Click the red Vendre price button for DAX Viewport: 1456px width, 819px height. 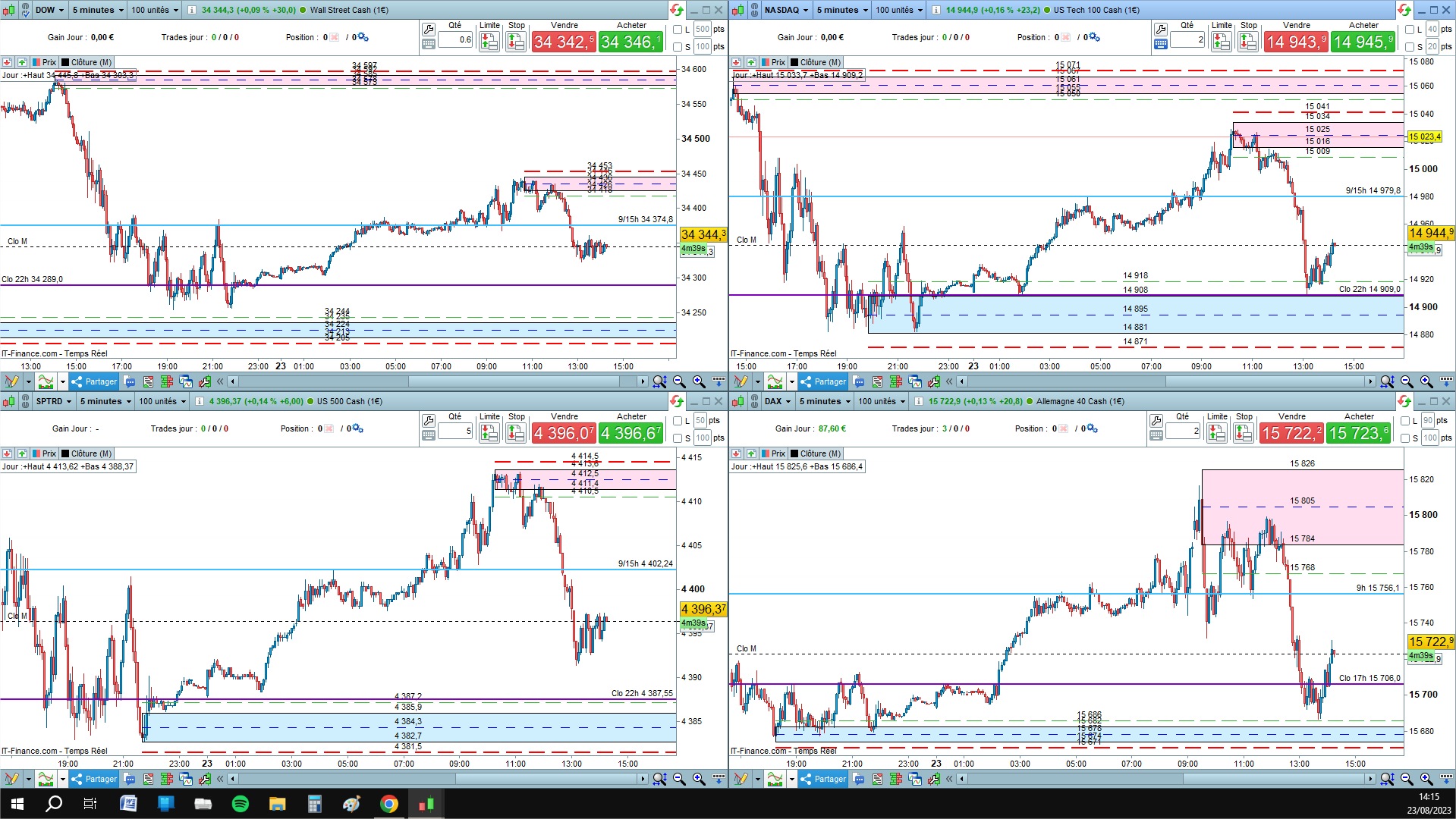tap(1291, 433)
